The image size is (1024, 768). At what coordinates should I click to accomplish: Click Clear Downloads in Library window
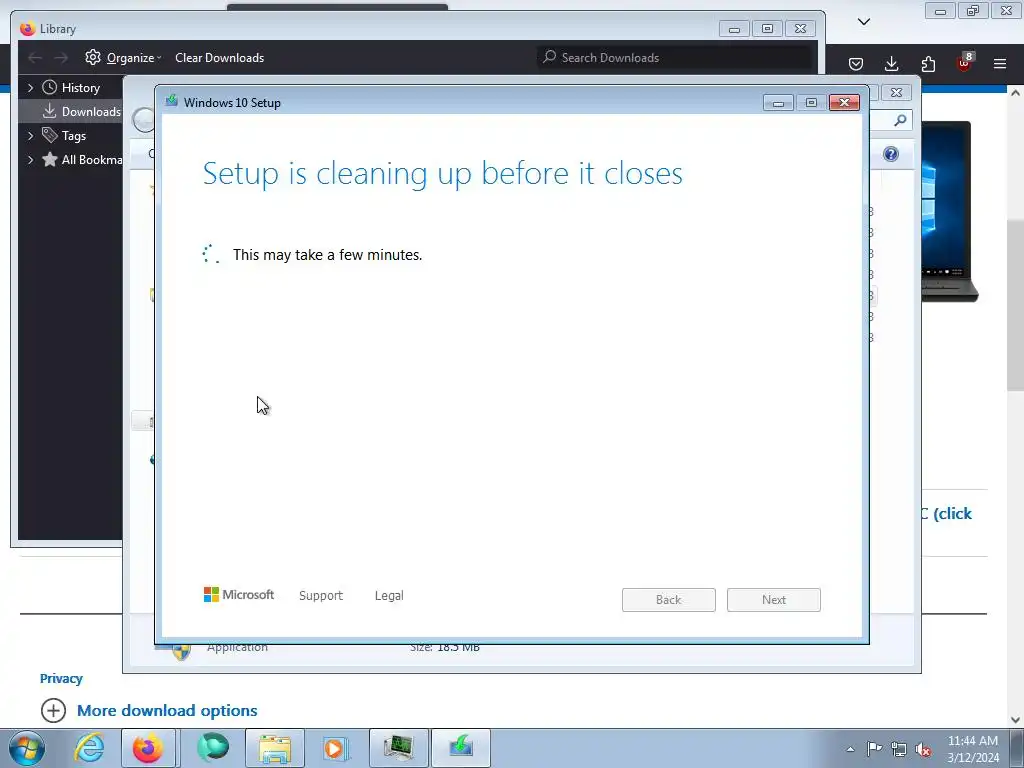click(x=219, y=57)
